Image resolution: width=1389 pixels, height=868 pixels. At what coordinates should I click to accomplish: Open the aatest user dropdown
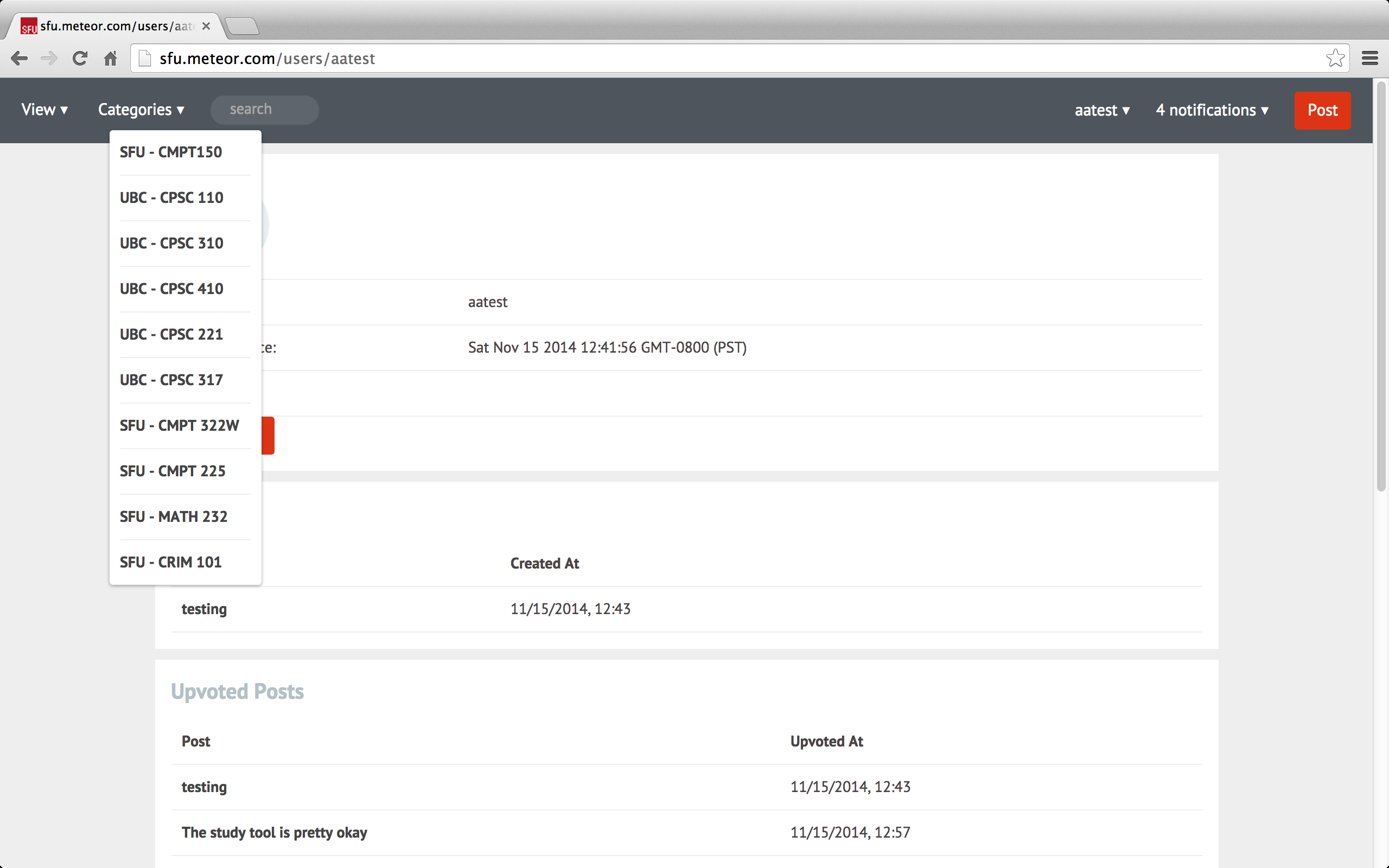1101,110
